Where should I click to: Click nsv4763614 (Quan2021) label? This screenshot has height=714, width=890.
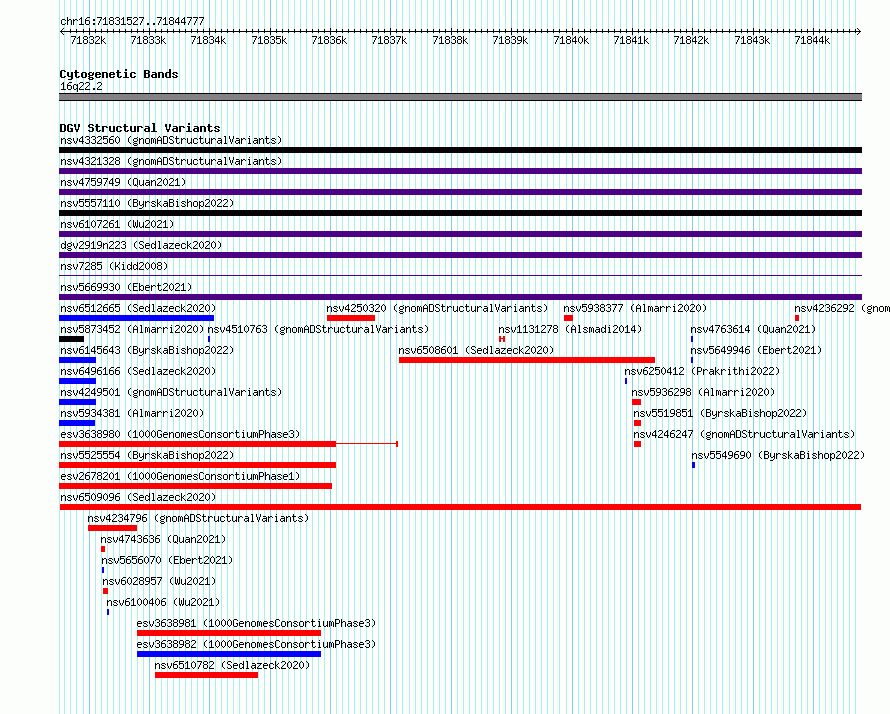(753, 329)
